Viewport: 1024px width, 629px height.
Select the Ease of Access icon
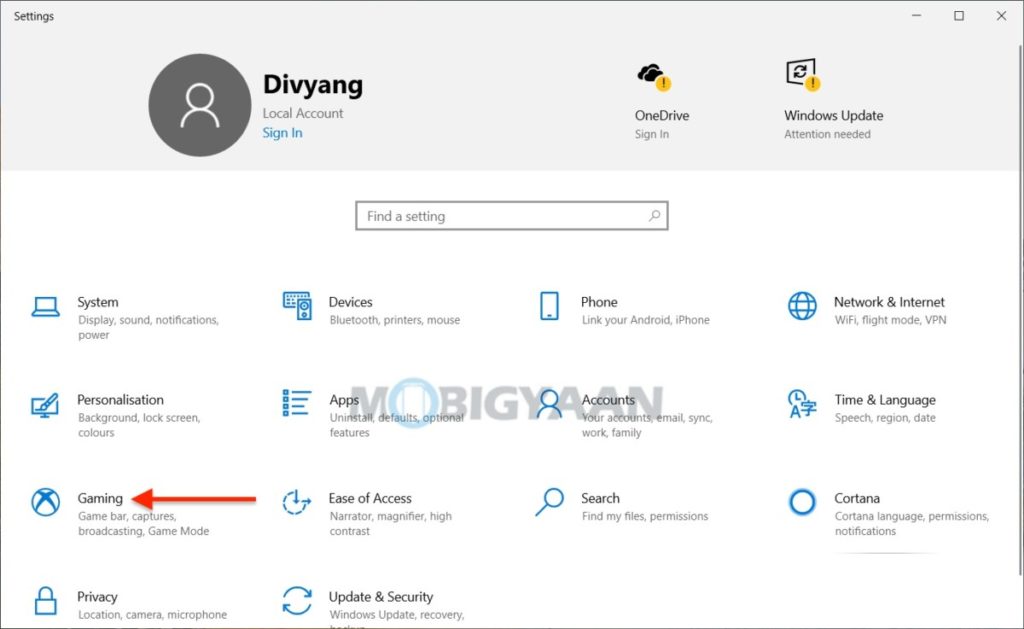click(x=297, y=502)
